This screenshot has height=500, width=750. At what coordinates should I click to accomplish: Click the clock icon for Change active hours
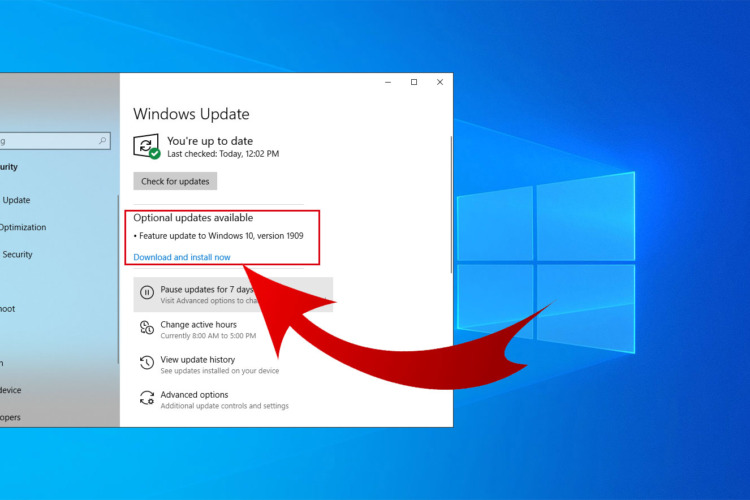pos(147,327)
